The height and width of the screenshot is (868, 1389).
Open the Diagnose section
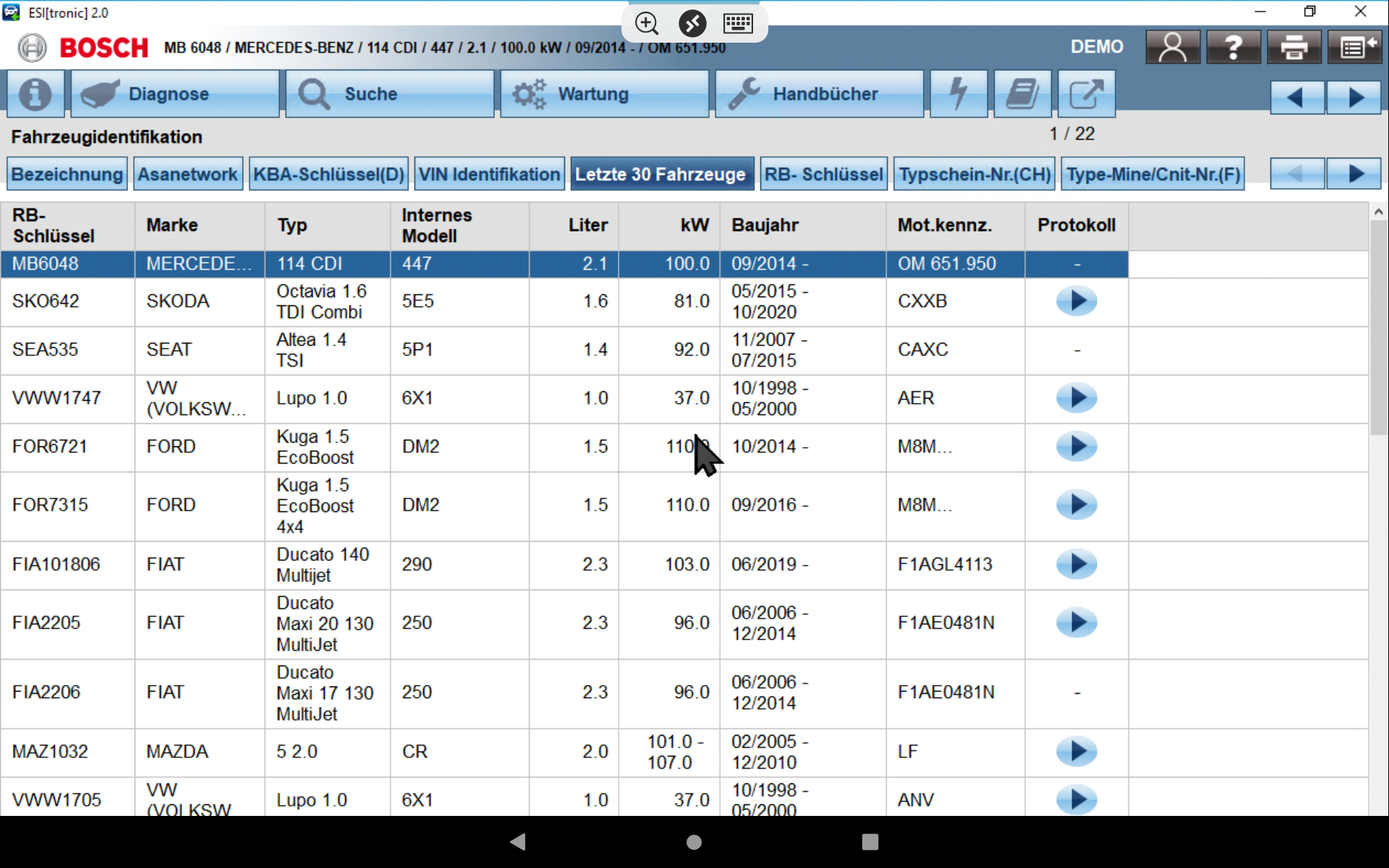tap(175, 94)
